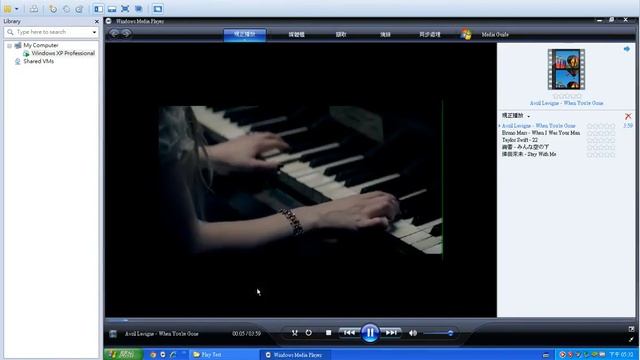This screenshot has width=640, height=360.
Task: Toggle shuffle mode
Action: tap(295, 333)
